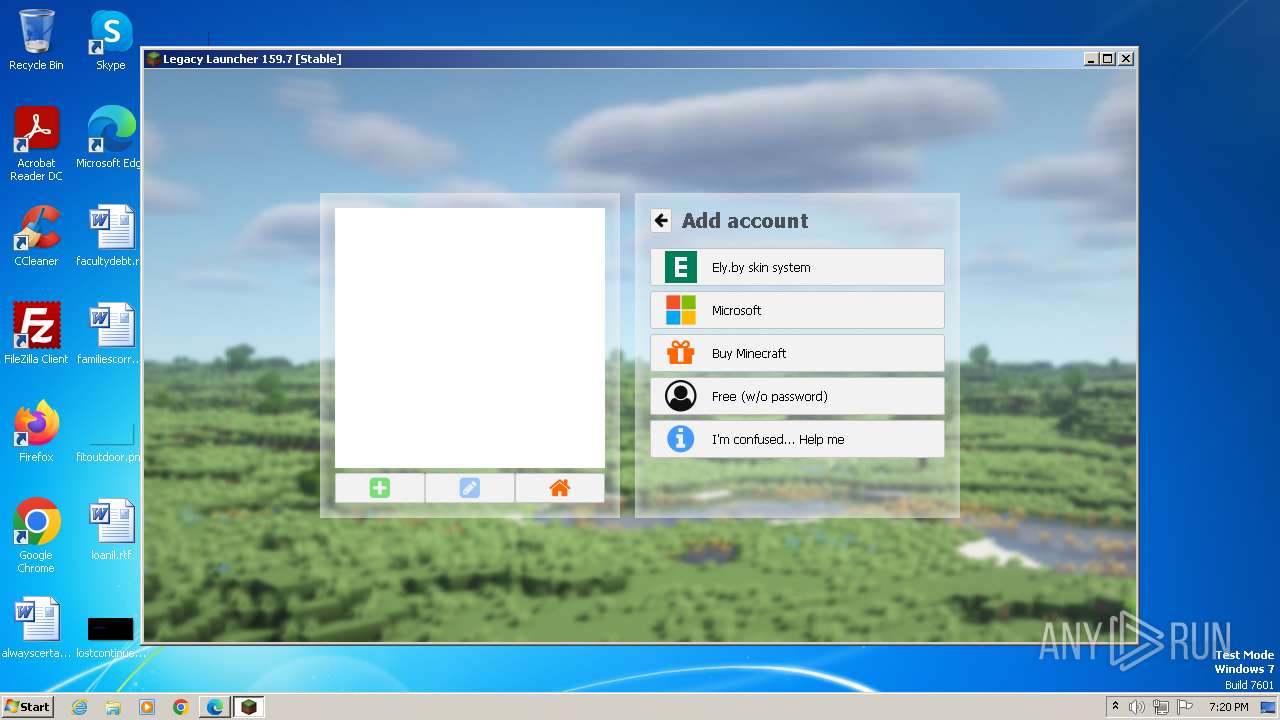
Task: Open Internet Explorer from taskbar
Action: tap(79, 707)
